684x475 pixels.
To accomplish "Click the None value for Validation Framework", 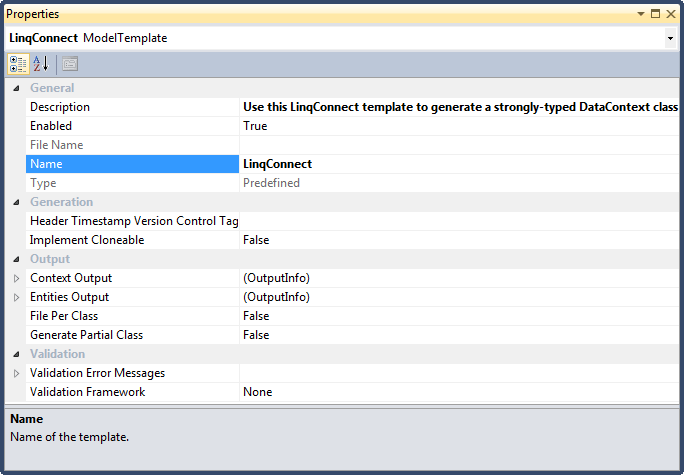I will 258,392.
